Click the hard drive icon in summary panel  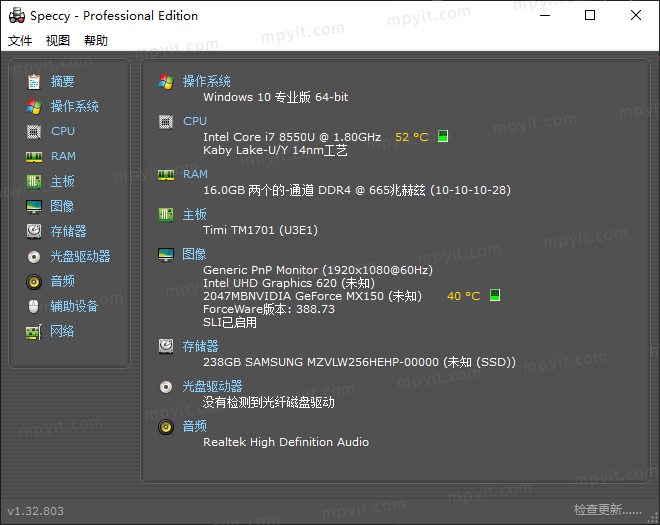(166, 346)
